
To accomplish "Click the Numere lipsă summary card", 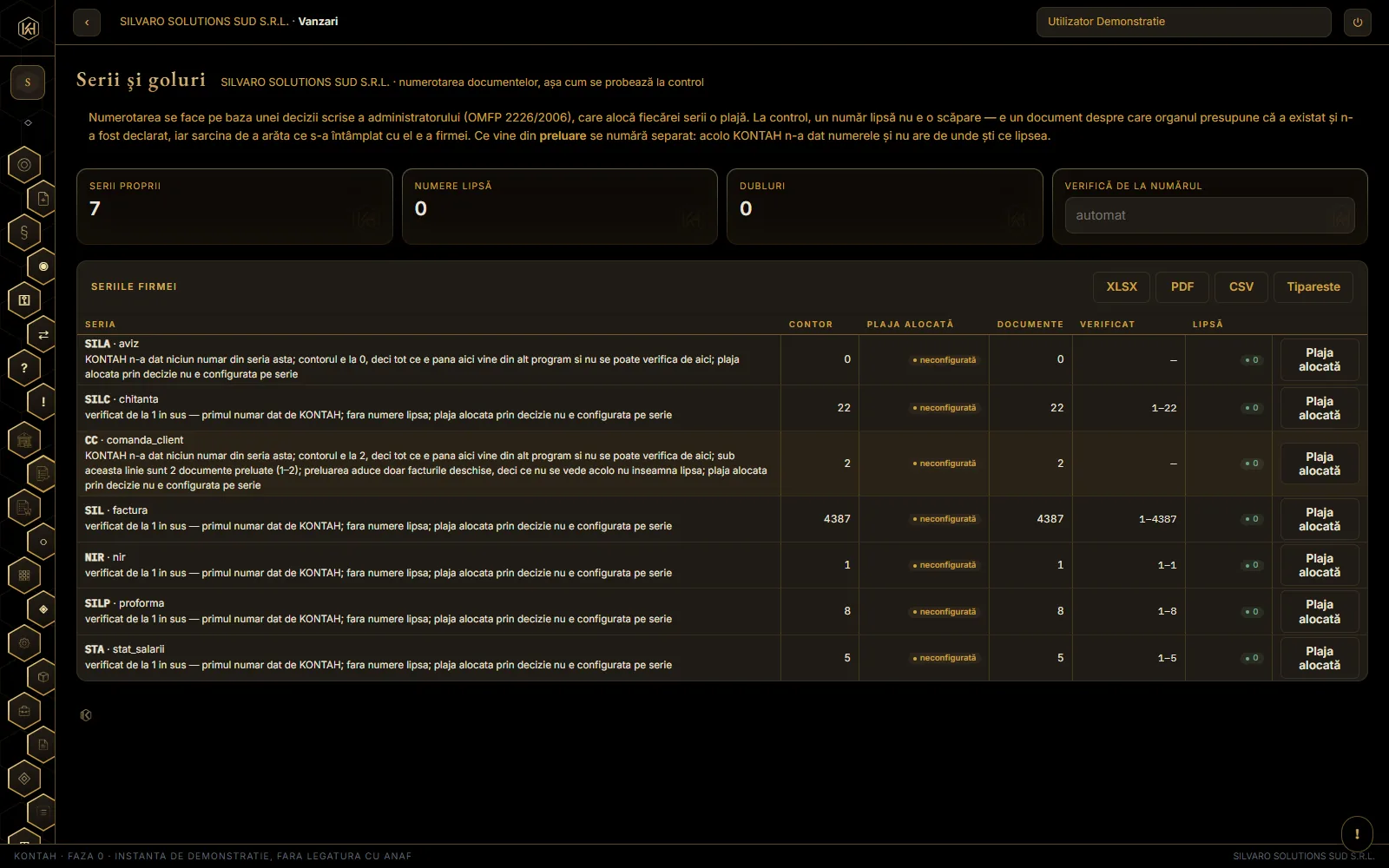I will click(x=560, y=207).
